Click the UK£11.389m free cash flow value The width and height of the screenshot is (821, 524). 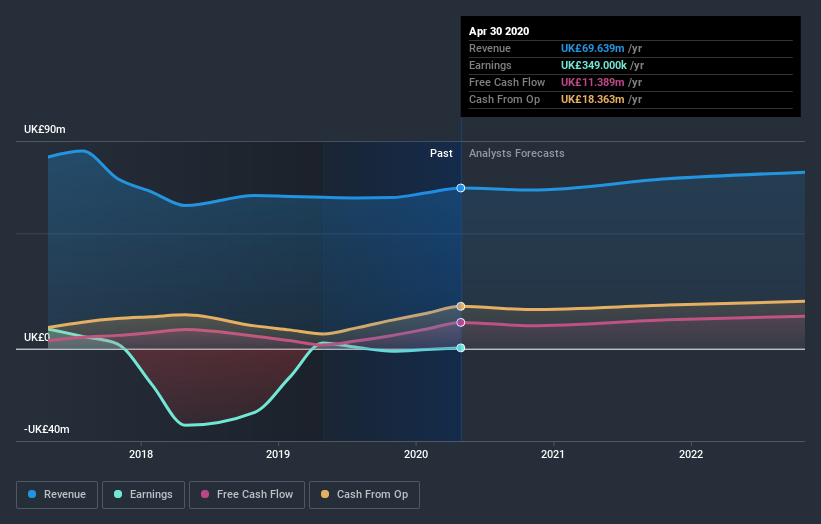[x=593, y=82]
